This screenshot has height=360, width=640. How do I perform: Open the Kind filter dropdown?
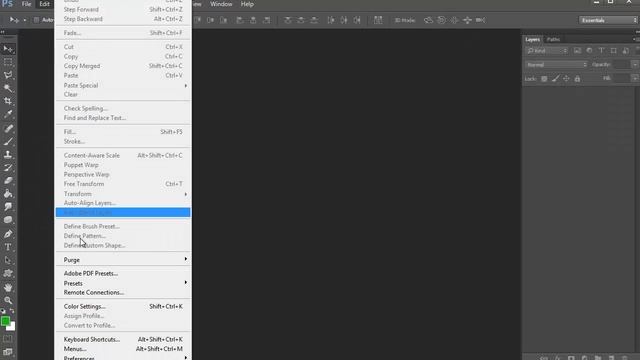(547, 51)
